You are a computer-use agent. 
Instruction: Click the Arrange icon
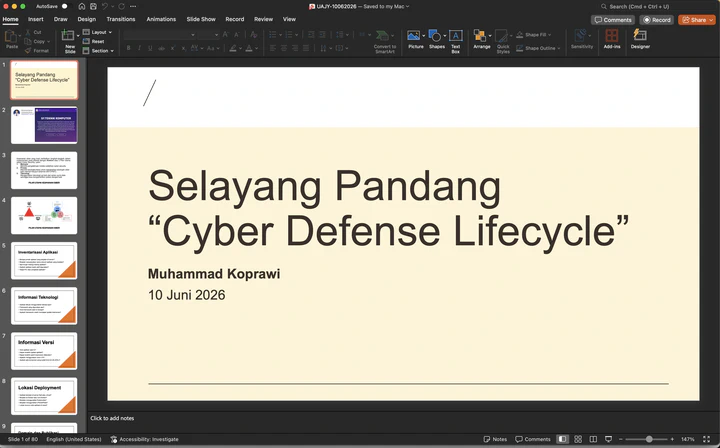(480, 36)
